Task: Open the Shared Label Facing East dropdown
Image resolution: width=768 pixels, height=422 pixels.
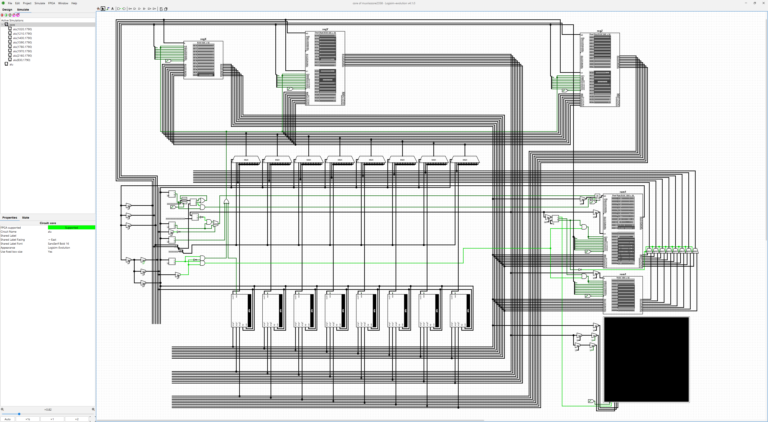Action: tap(72, 240)
